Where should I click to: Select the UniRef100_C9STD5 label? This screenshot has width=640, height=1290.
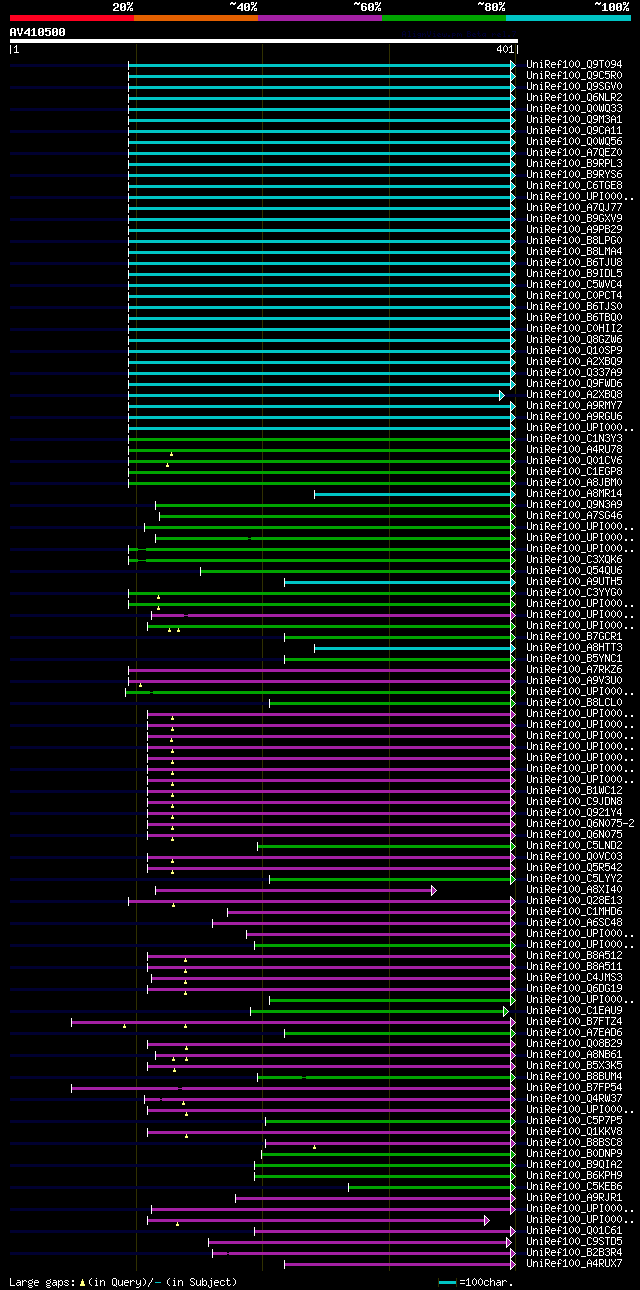(574, 1242)
